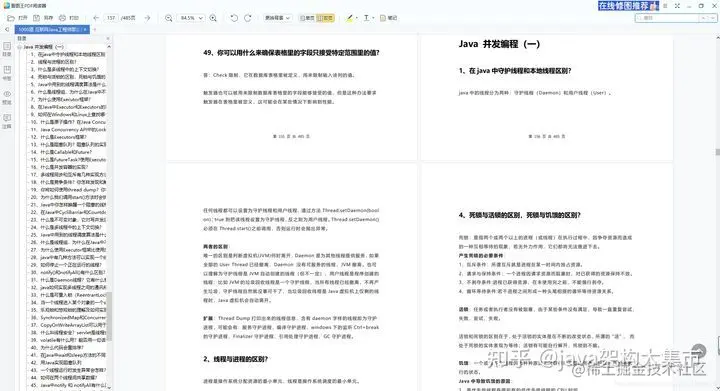
Task: Click the page number field showing 157
Action: point(111,18)
